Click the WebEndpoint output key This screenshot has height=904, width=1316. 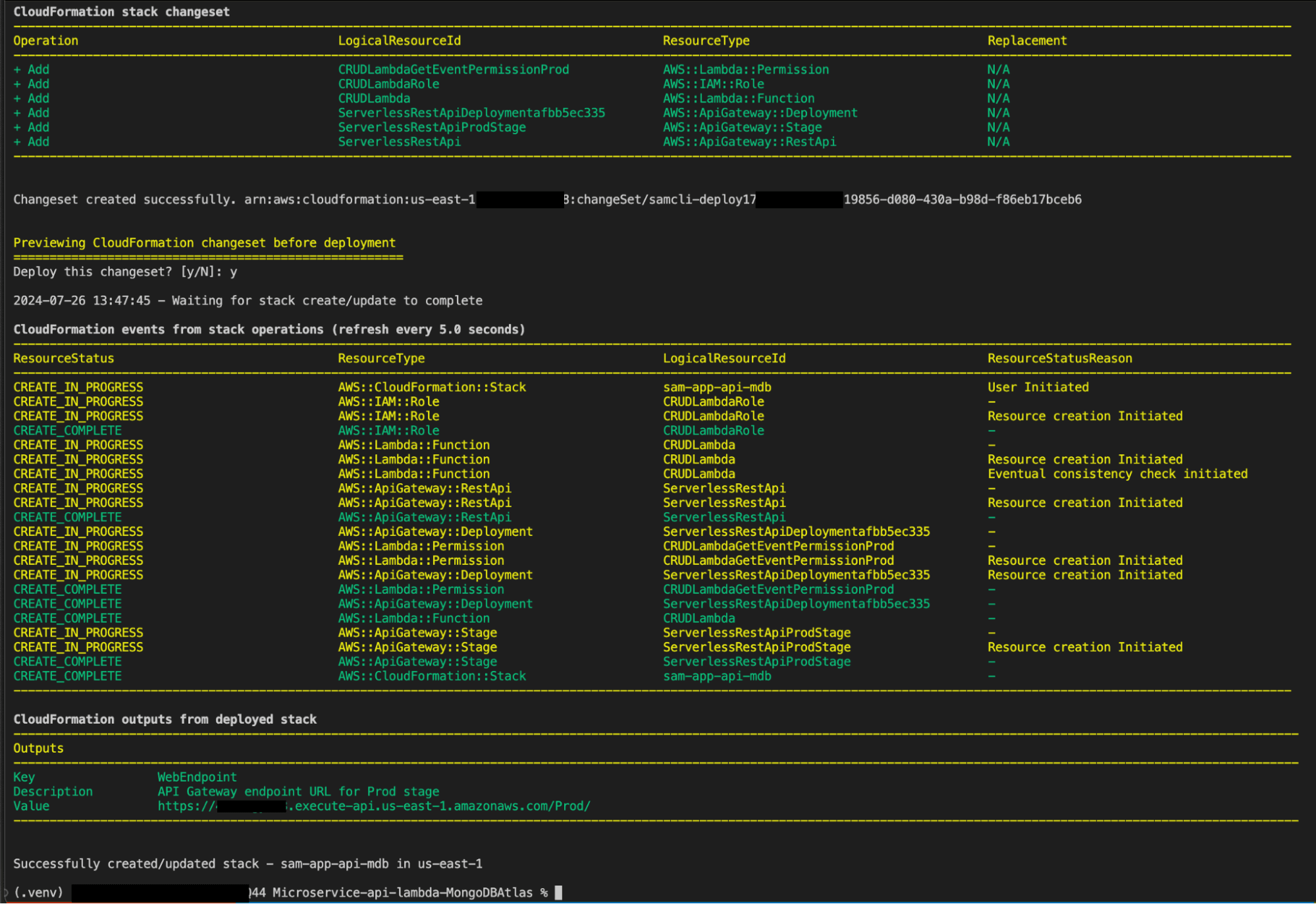click(197, 776)
